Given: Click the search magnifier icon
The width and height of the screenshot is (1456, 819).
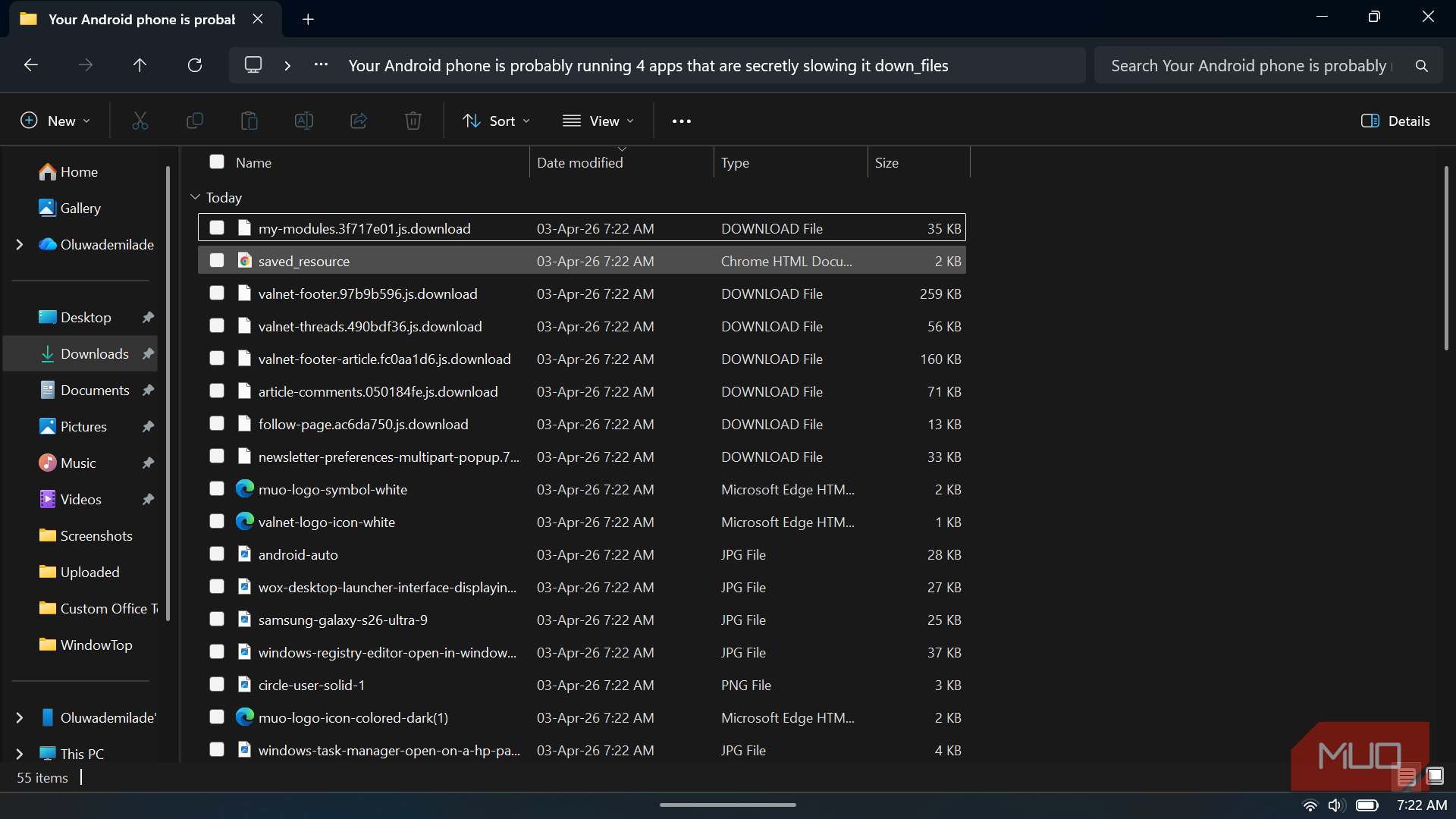Looking at the screenshot, I should click(x=1422, y=66).
